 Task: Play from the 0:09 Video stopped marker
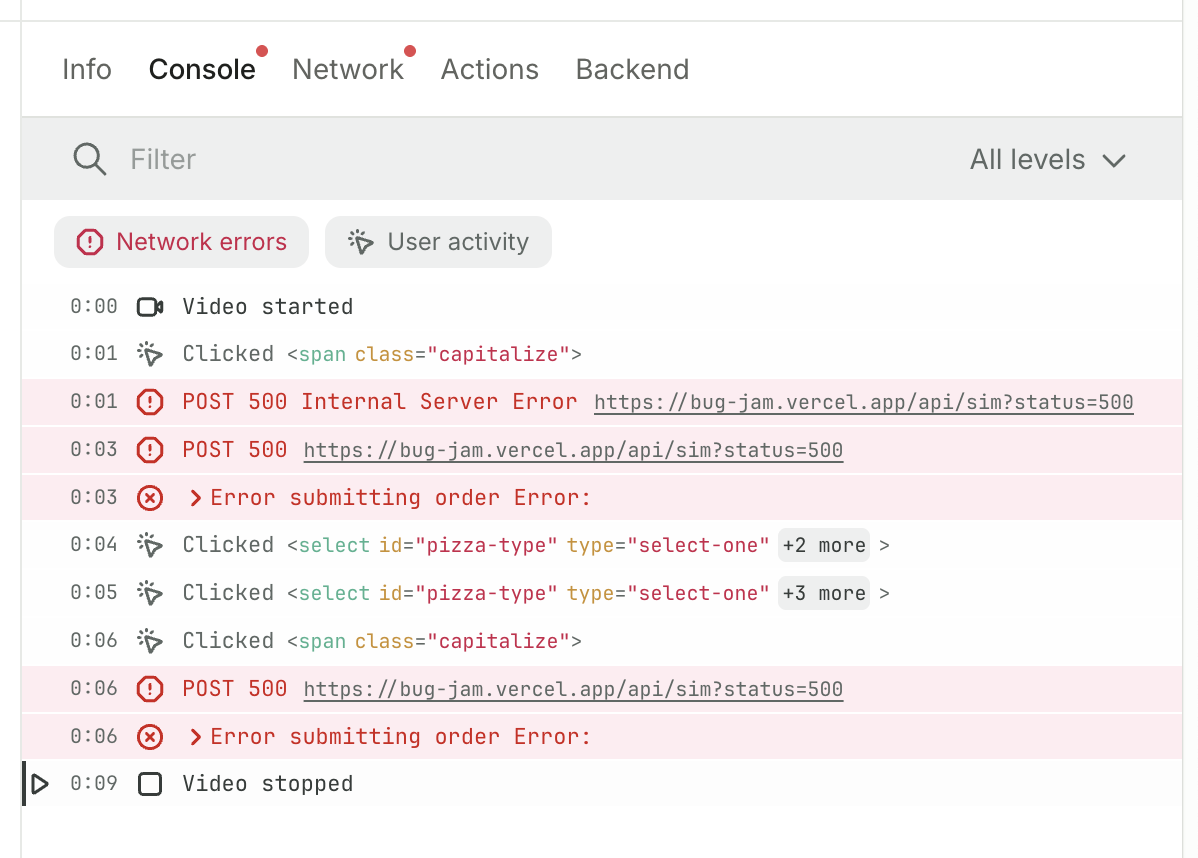[x=40, y=784]
